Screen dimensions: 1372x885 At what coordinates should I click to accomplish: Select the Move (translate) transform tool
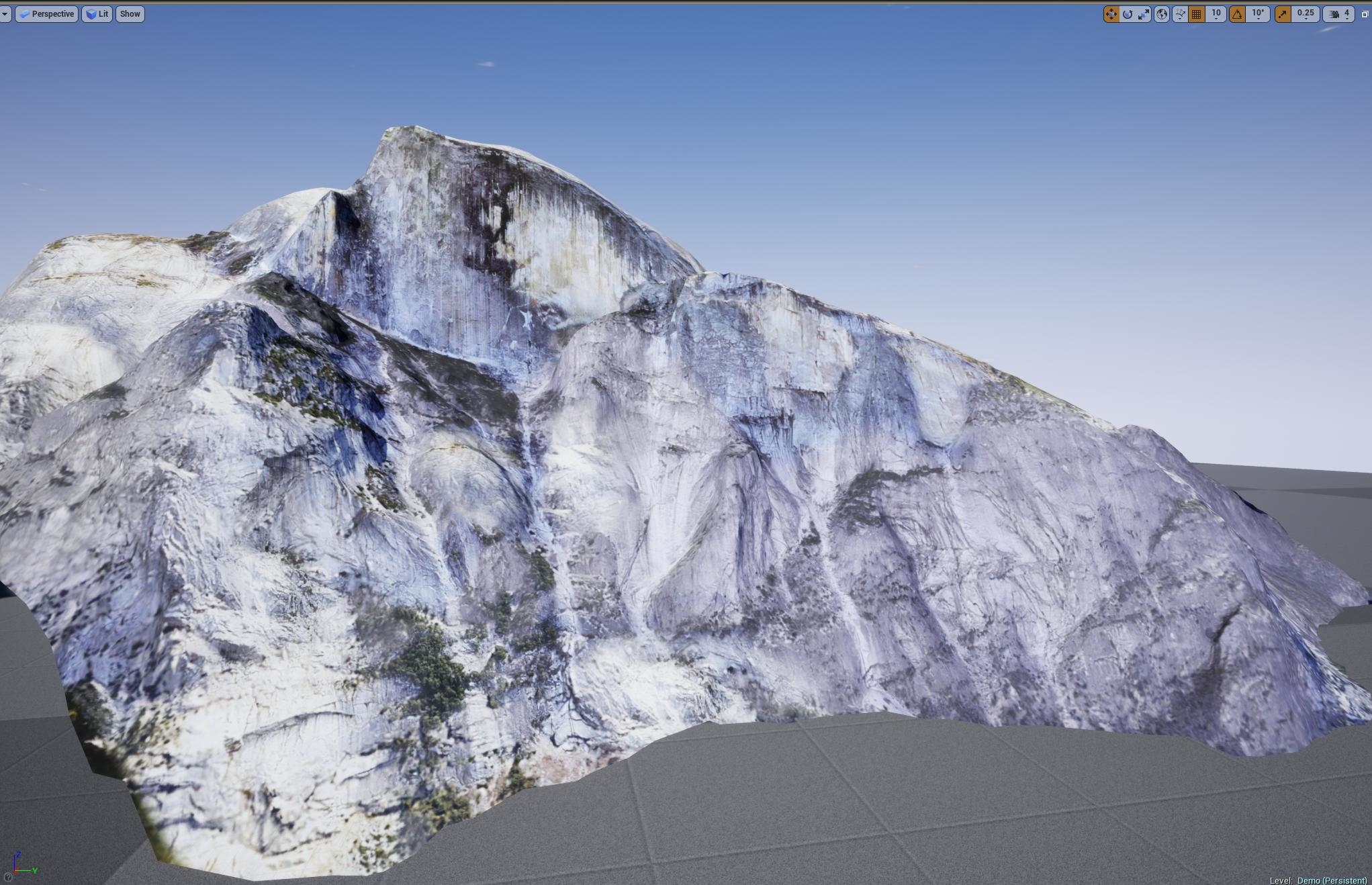[1112, 13]
